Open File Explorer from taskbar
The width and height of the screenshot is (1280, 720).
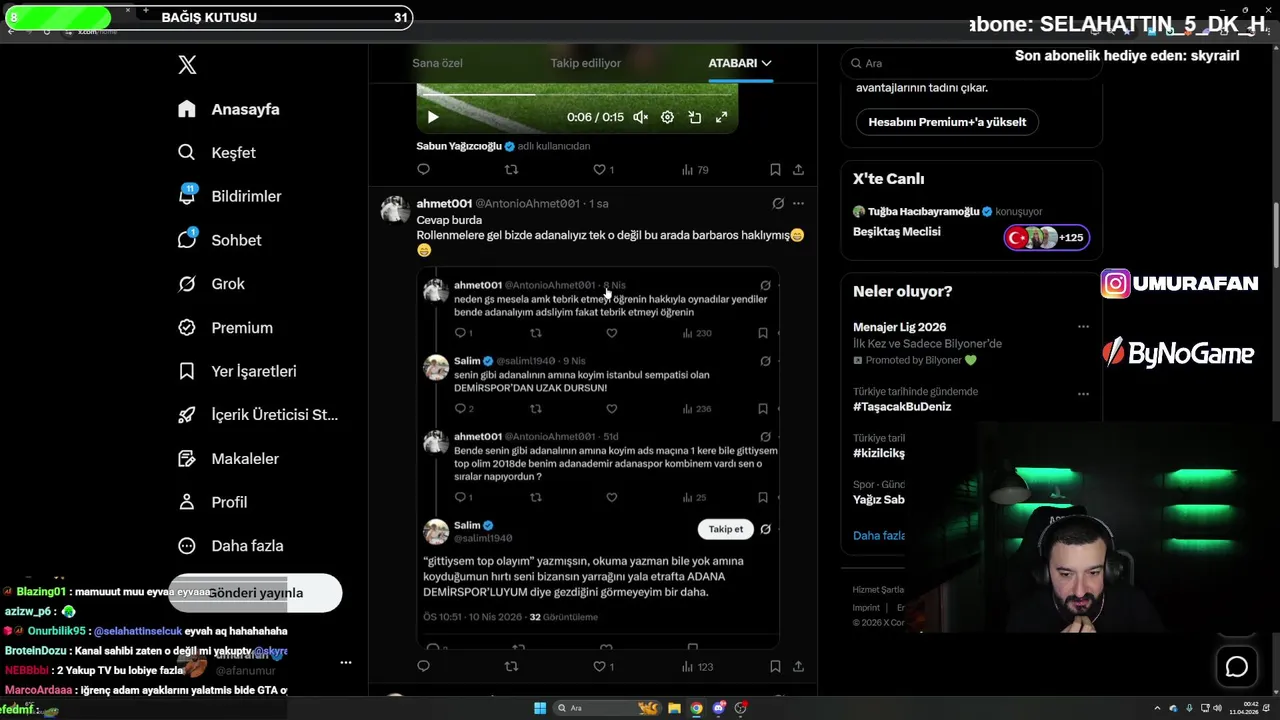pyautogui.click(x=674, y=708)
